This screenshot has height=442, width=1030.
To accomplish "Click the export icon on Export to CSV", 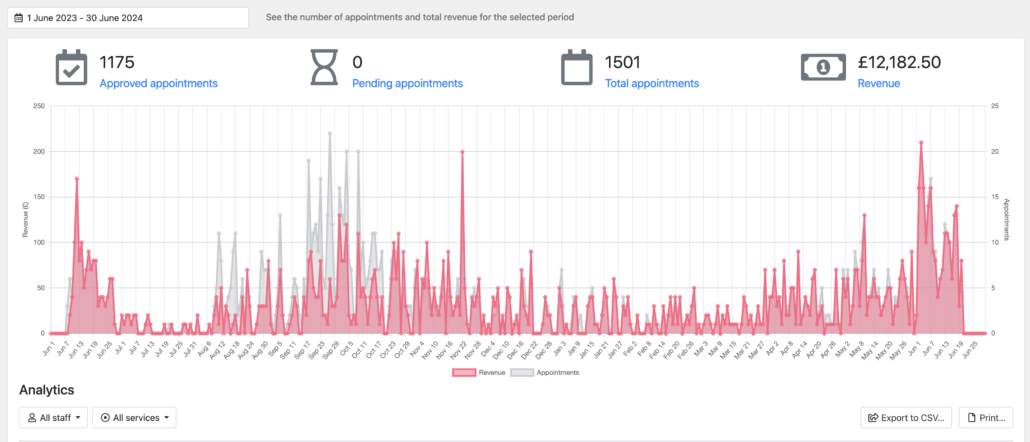I will point(873,417).
